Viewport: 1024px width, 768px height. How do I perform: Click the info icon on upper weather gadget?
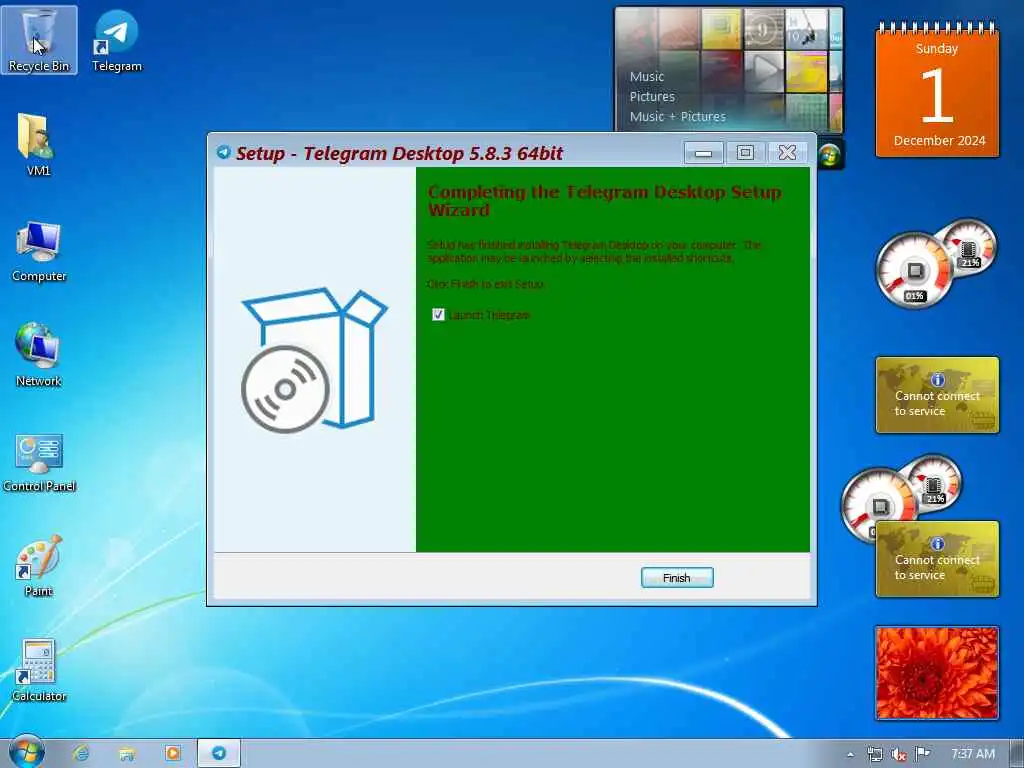937,379
